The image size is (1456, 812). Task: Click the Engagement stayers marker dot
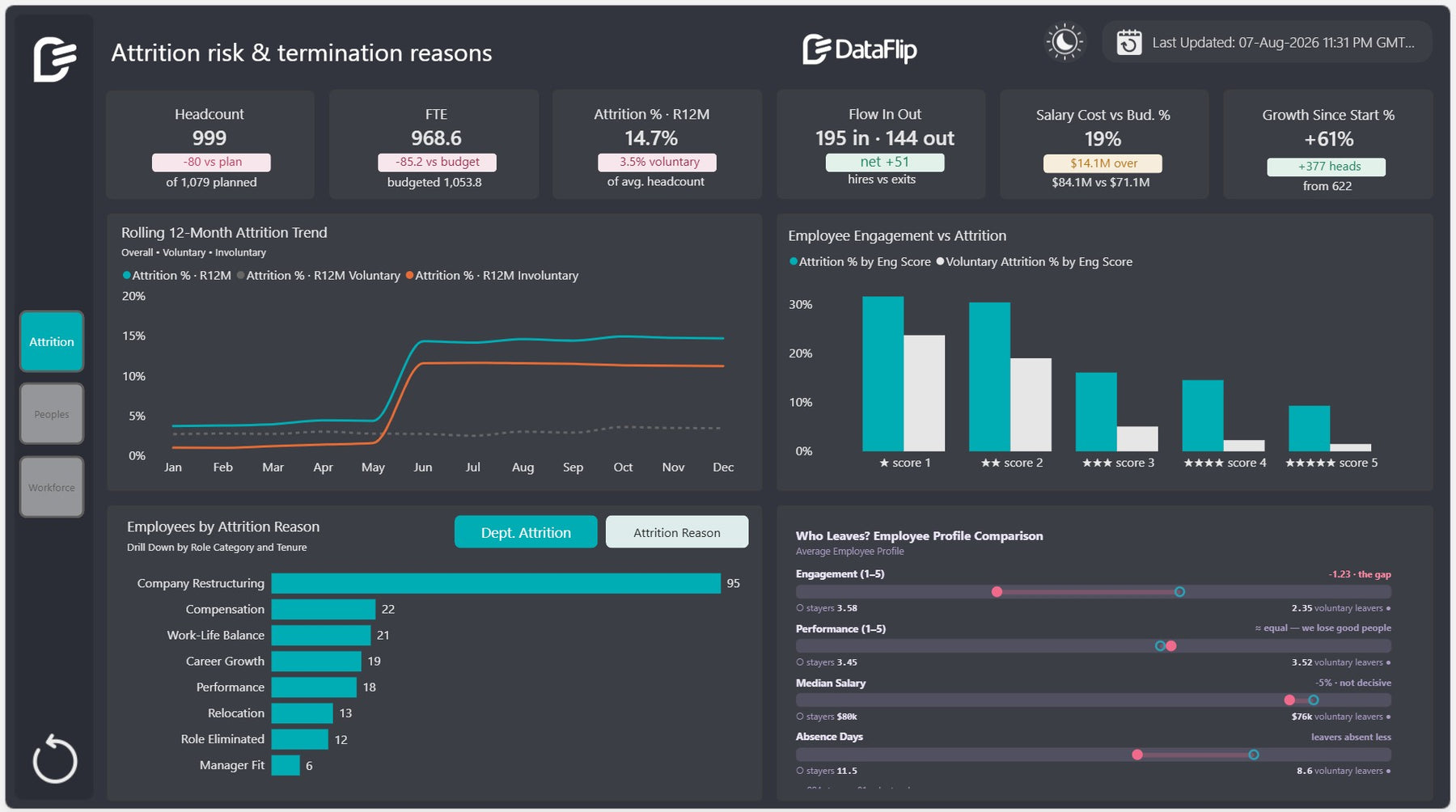1179,592
